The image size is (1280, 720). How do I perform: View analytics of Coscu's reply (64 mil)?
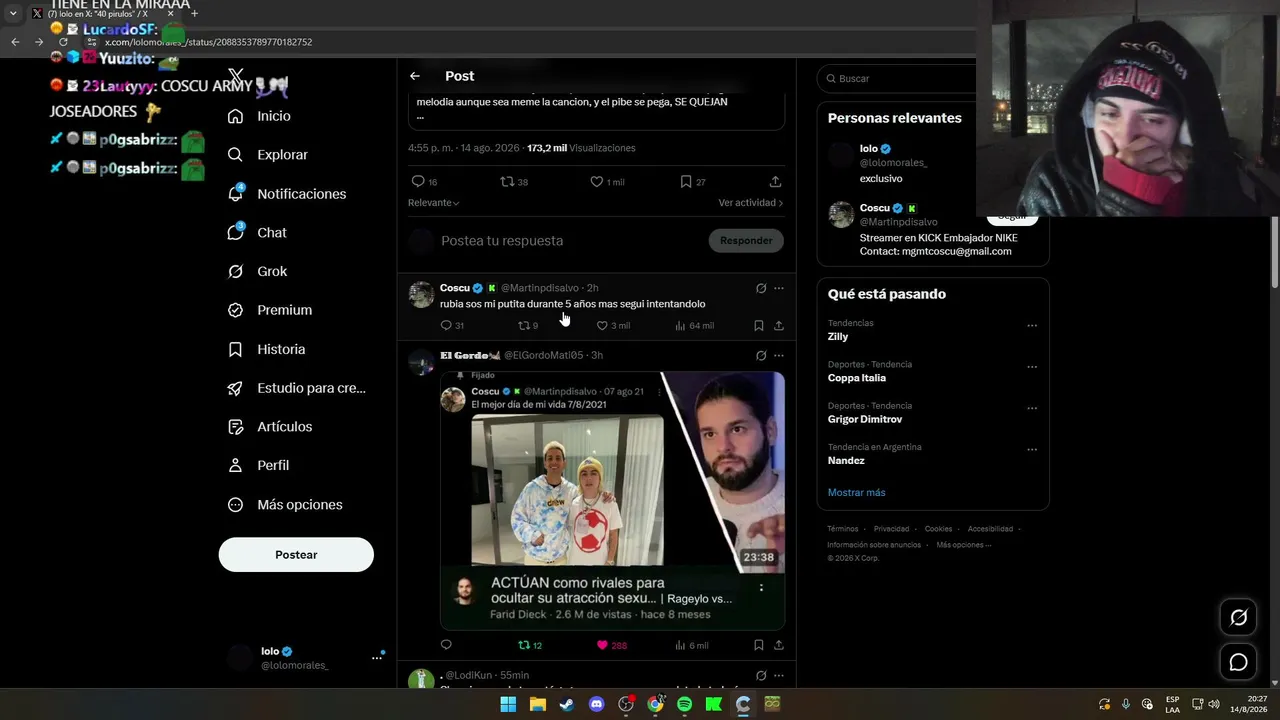[x=694, y=325]
